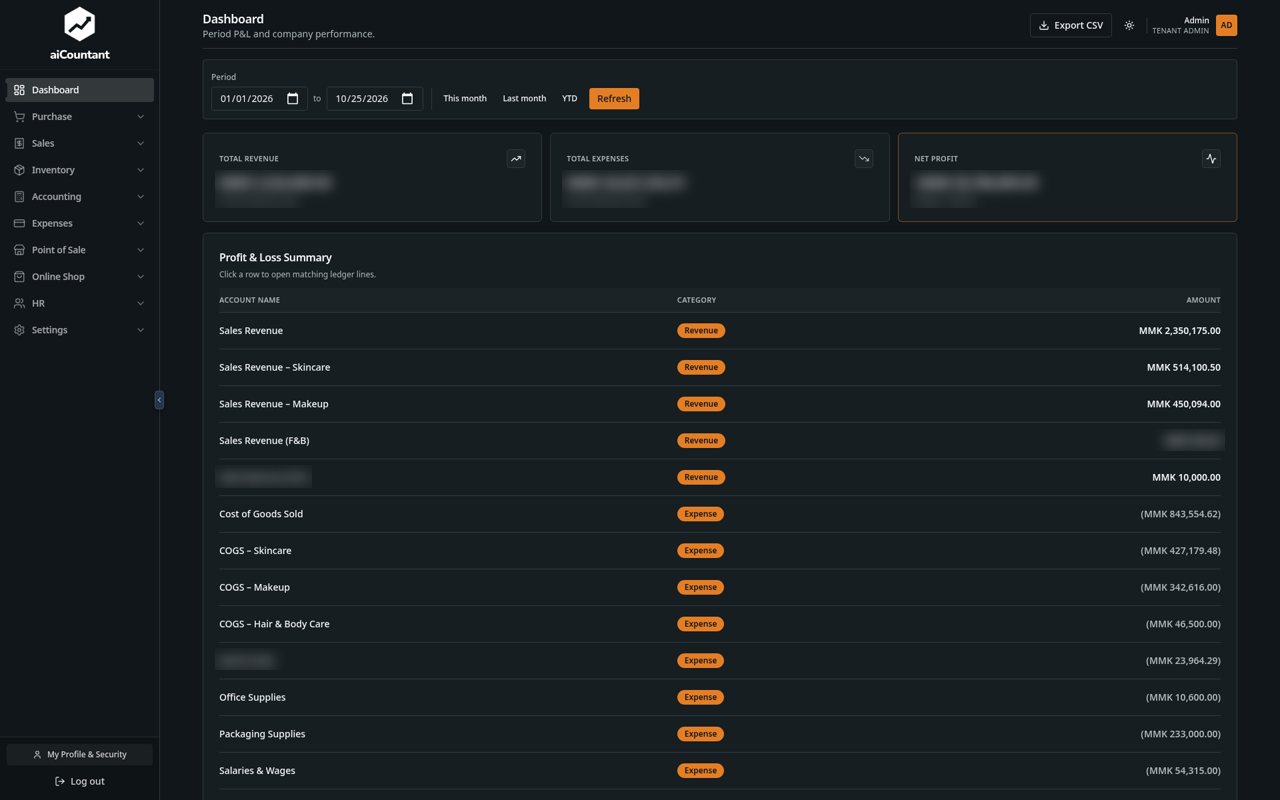Viewport: 1280px width, 800px height.
Task: Click the Net Profit summary card
Action: point(1067,177)
